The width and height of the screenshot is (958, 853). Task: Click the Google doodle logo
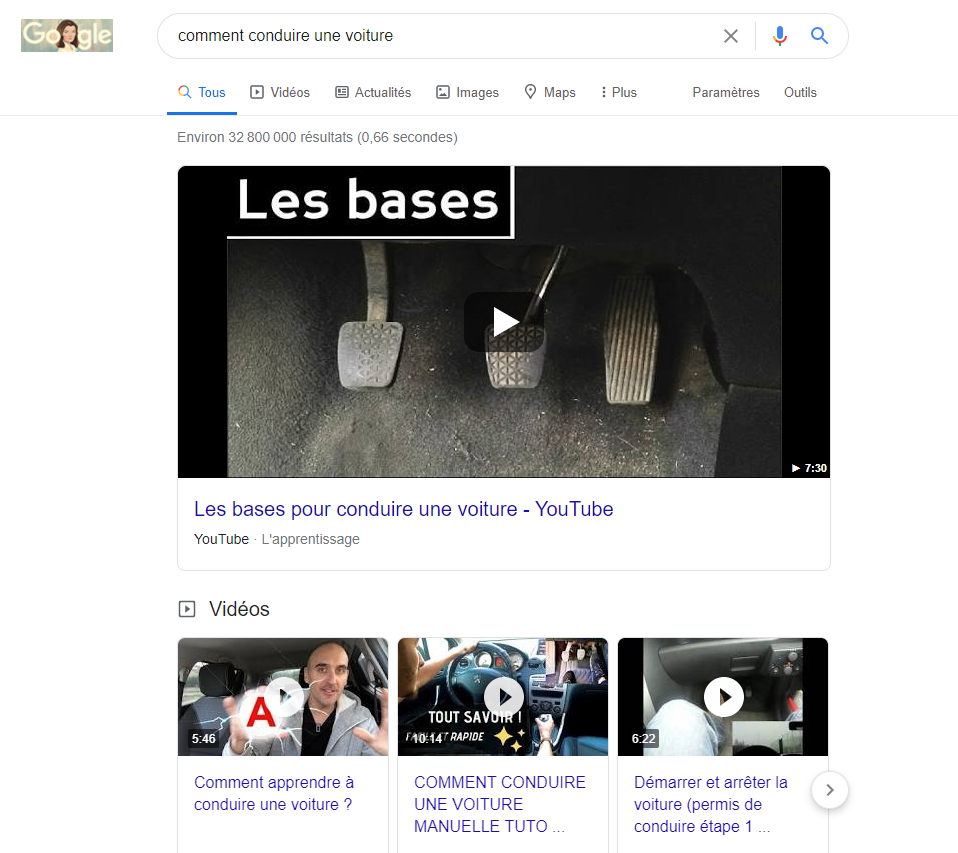tap(67, 35)
